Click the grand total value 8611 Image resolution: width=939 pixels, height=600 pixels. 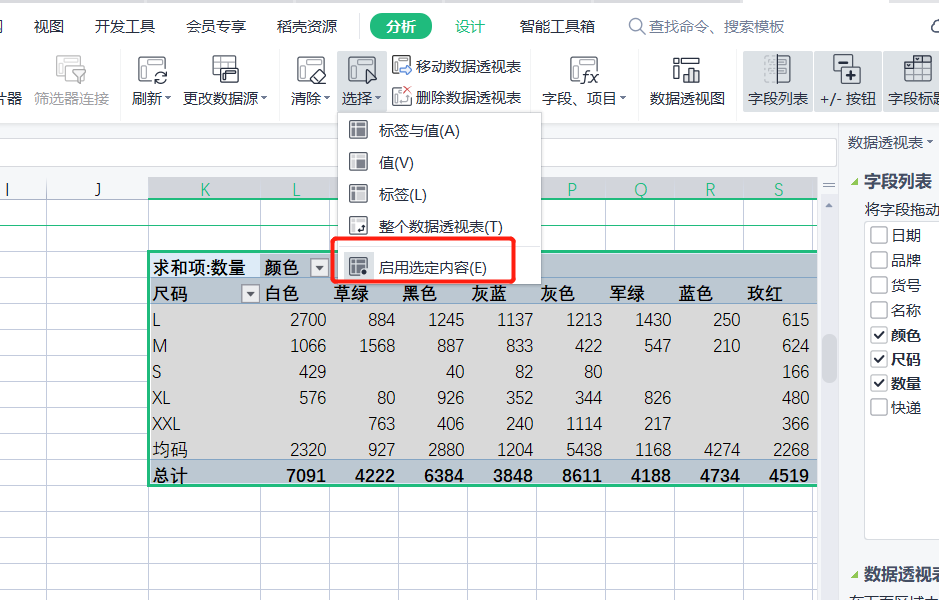coord(581,475)
